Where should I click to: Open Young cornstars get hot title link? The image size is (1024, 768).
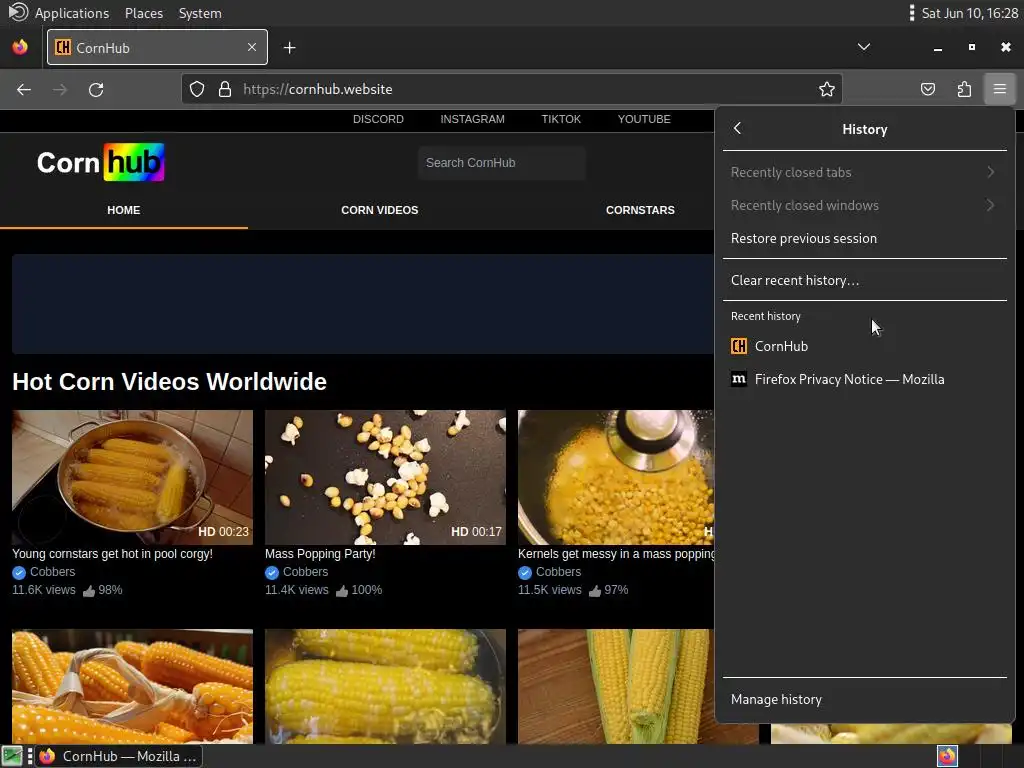coord(112,554)
